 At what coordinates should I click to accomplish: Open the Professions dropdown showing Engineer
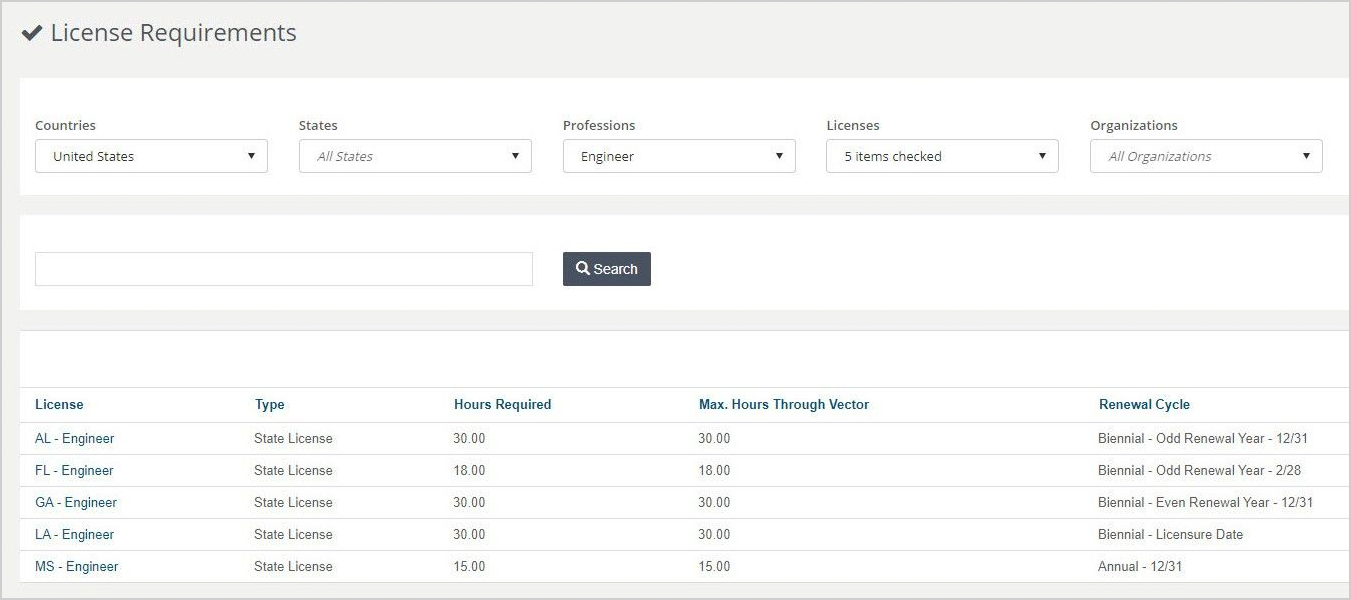click(679, 156)
